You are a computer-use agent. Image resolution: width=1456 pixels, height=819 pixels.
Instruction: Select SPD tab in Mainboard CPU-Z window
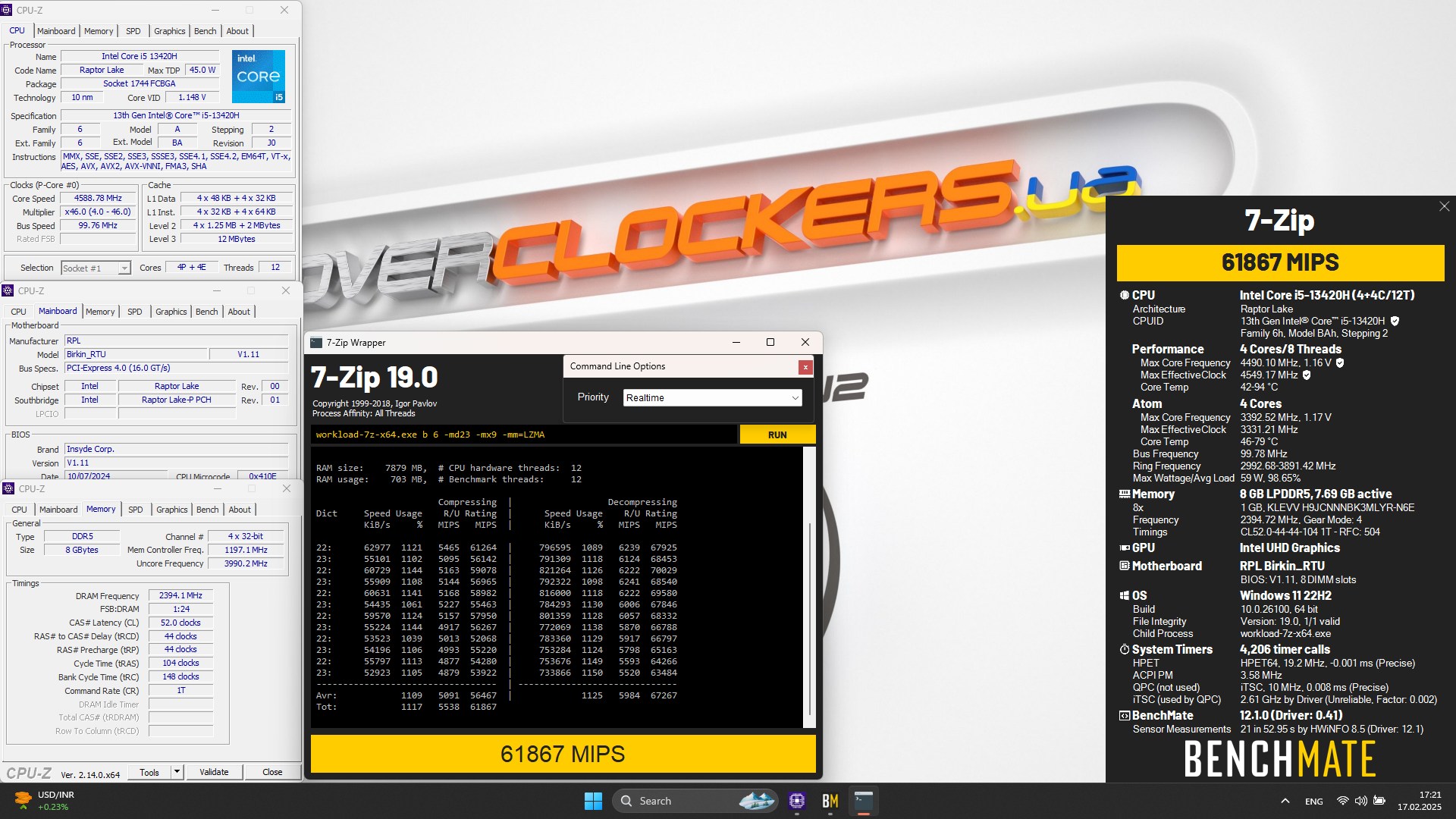click(x=135, y=312)
